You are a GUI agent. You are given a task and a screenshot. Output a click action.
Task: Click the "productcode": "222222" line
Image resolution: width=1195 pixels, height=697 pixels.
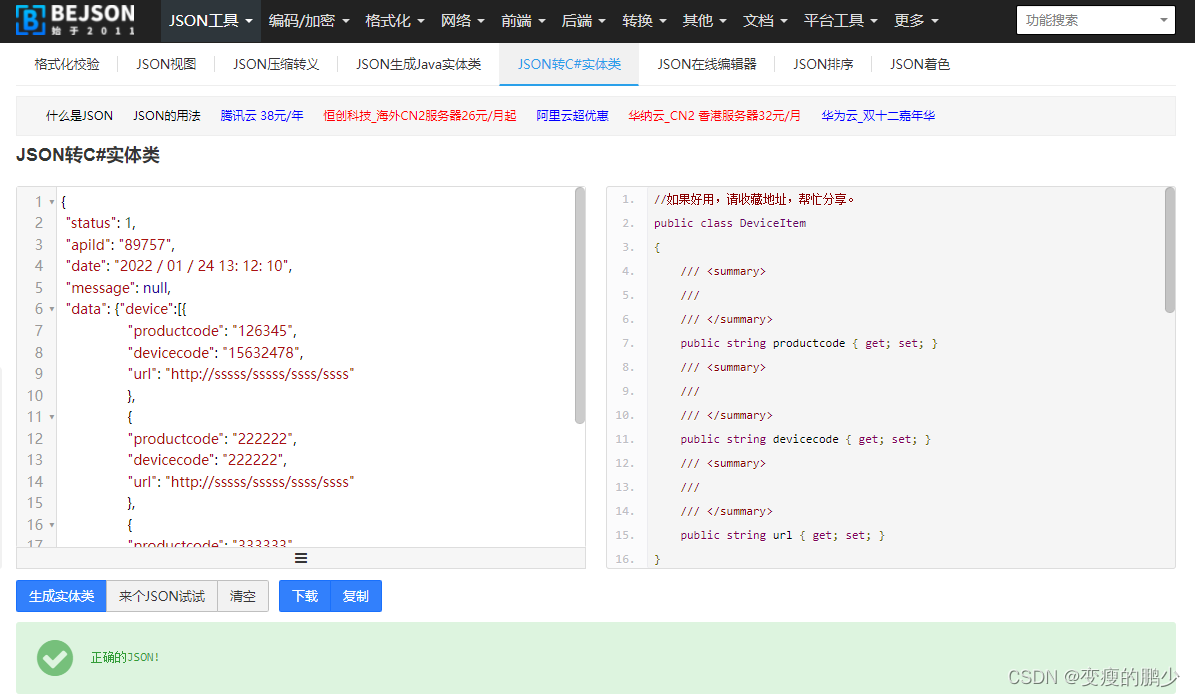click(x=213, y=439)
